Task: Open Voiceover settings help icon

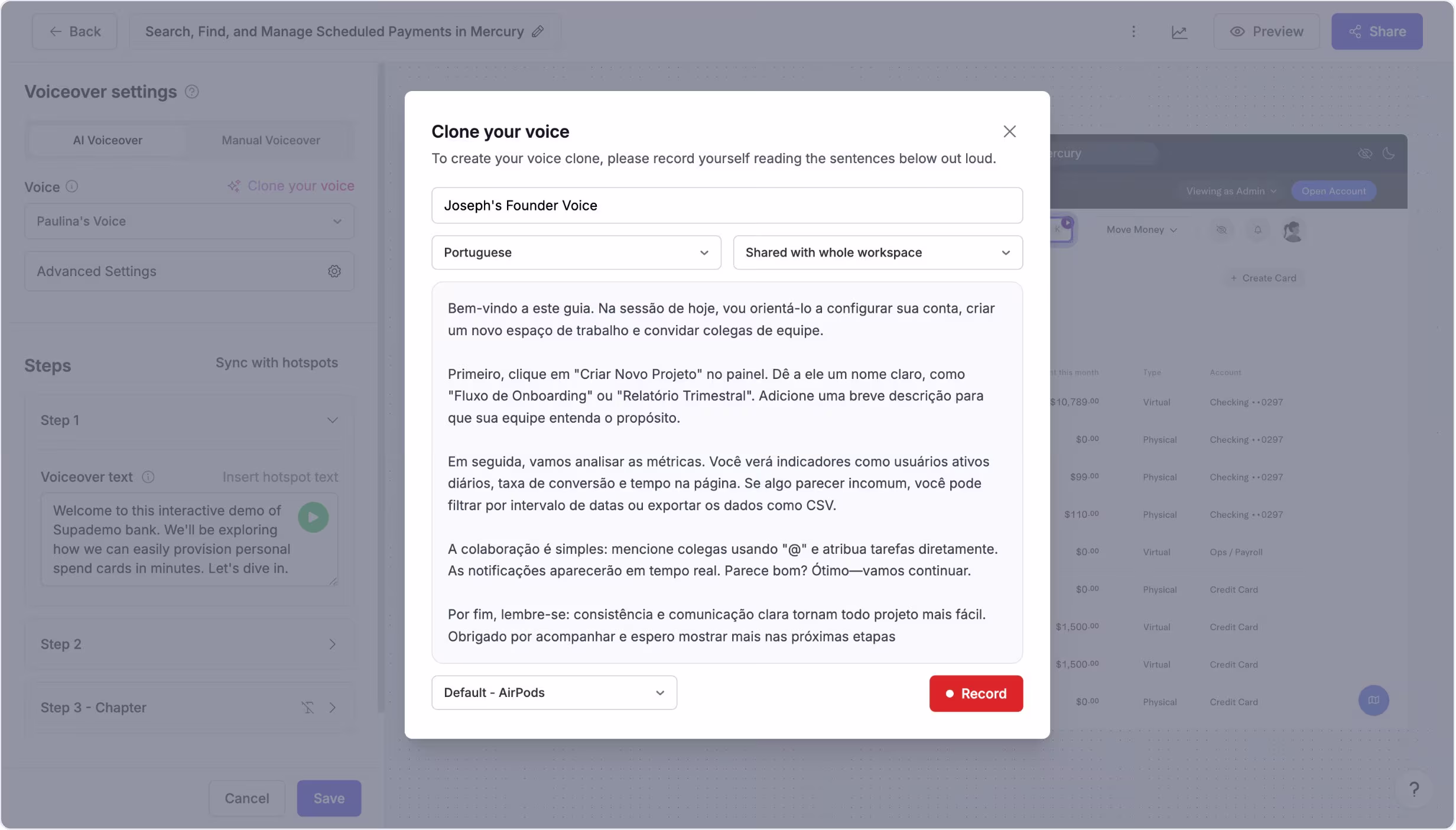Action: 191,92
